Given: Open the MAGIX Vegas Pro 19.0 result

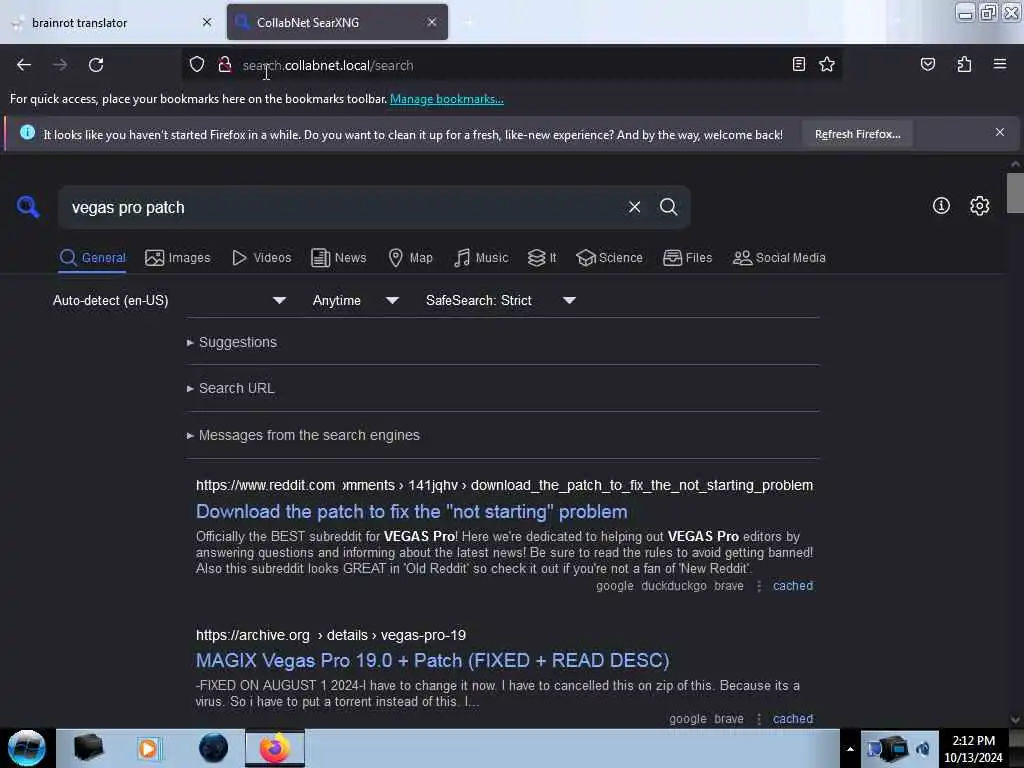Looking at the screenshot, I should pyautogui.click(x=432, y=660).
